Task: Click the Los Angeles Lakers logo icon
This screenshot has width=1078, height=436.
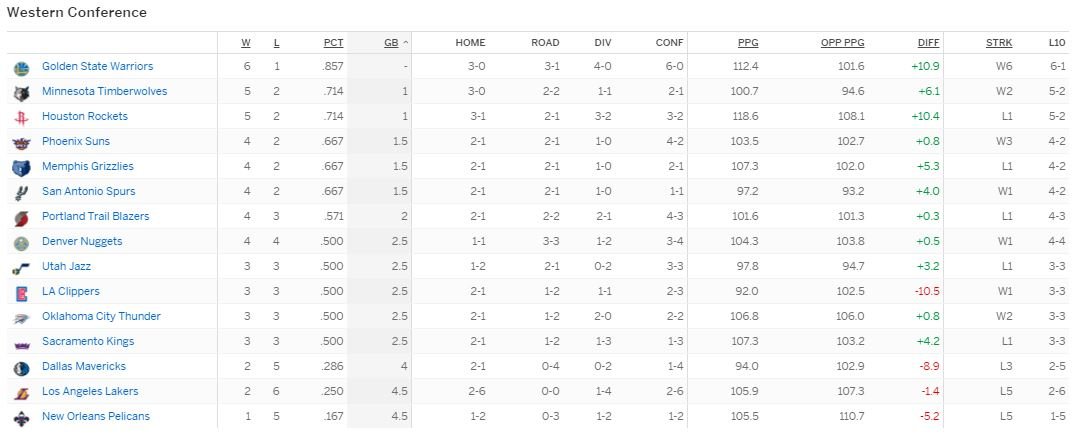Action: (22, 393)
